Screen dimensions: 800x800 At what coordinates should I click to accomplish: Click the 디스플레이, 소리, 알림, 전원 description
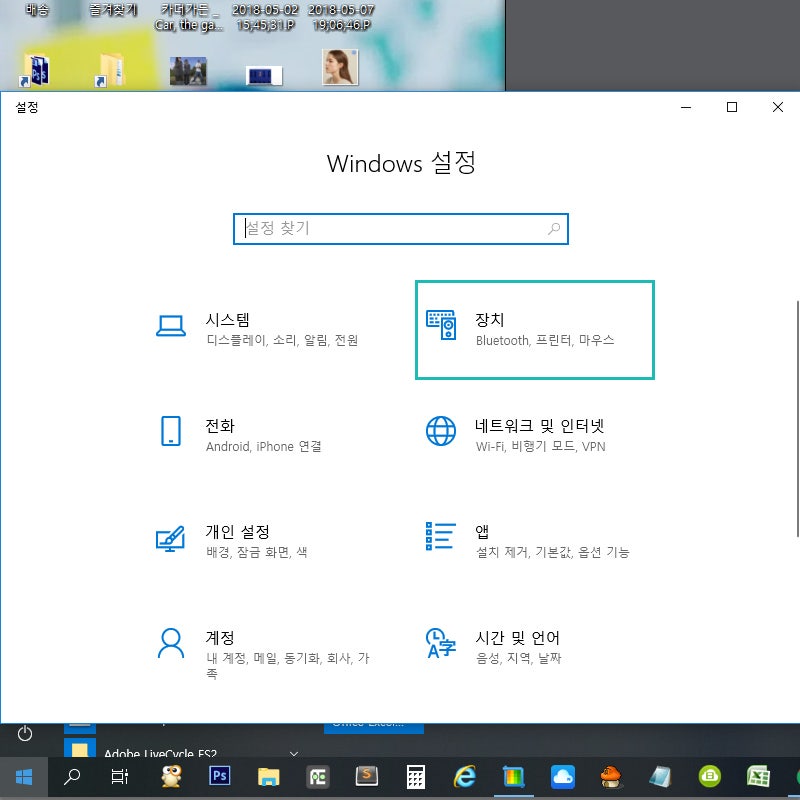282,340
